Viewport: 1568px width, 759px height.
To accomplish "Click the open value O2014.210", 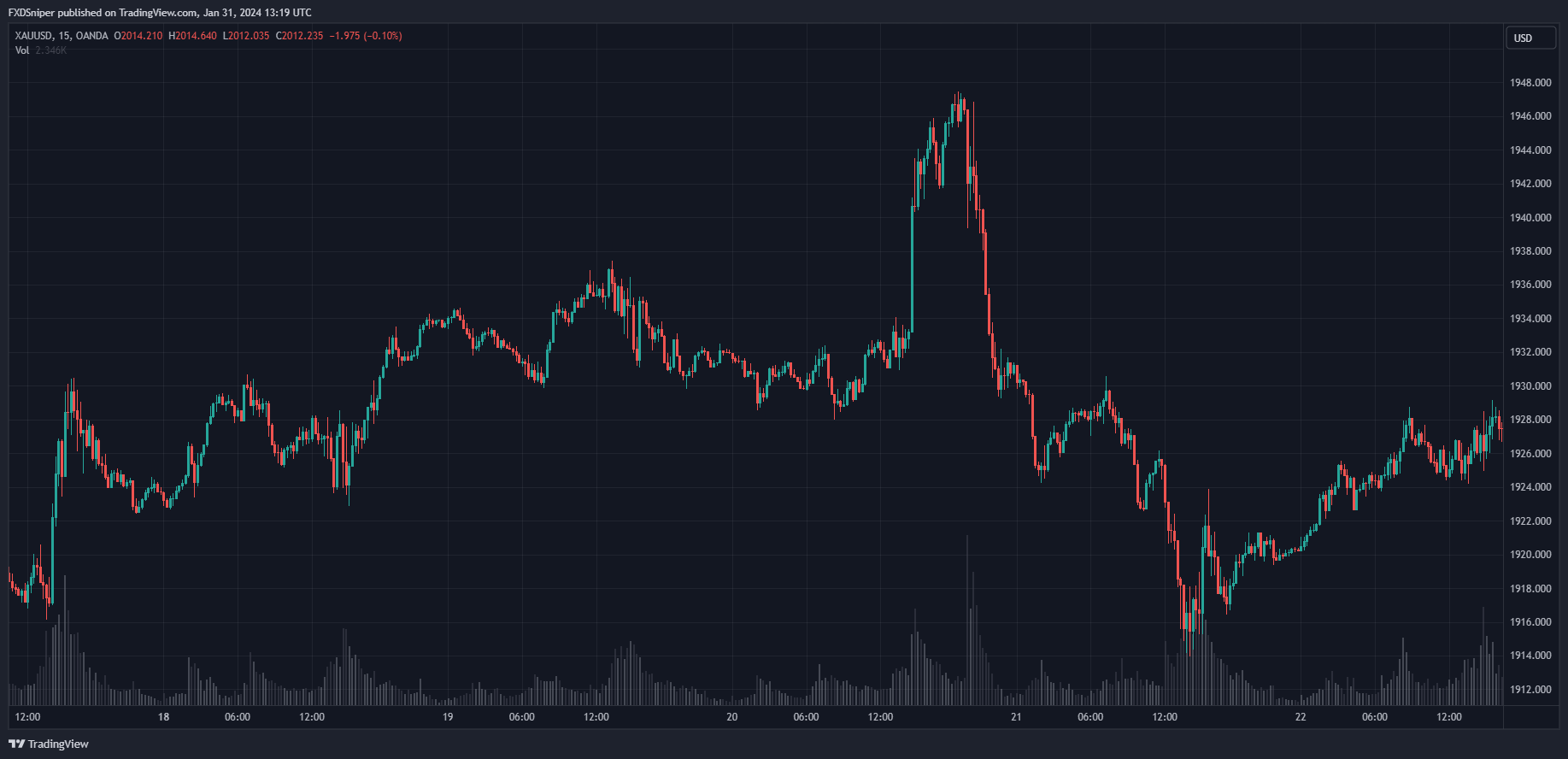I will coord(138,36).
